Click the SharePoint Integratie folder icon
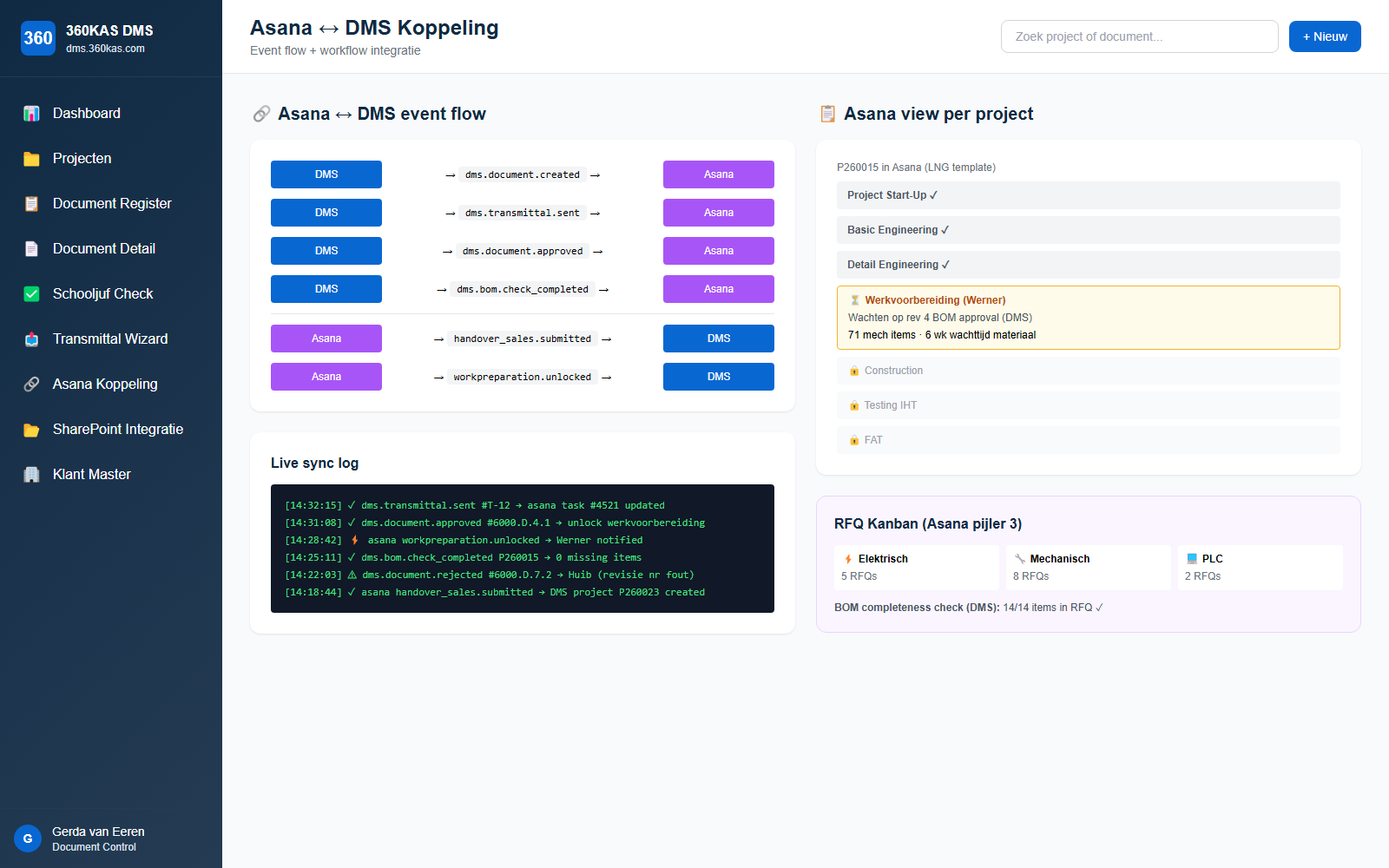Image resolution: width=1389 pixels, height=868 pixels. click(x=31, y=430)
